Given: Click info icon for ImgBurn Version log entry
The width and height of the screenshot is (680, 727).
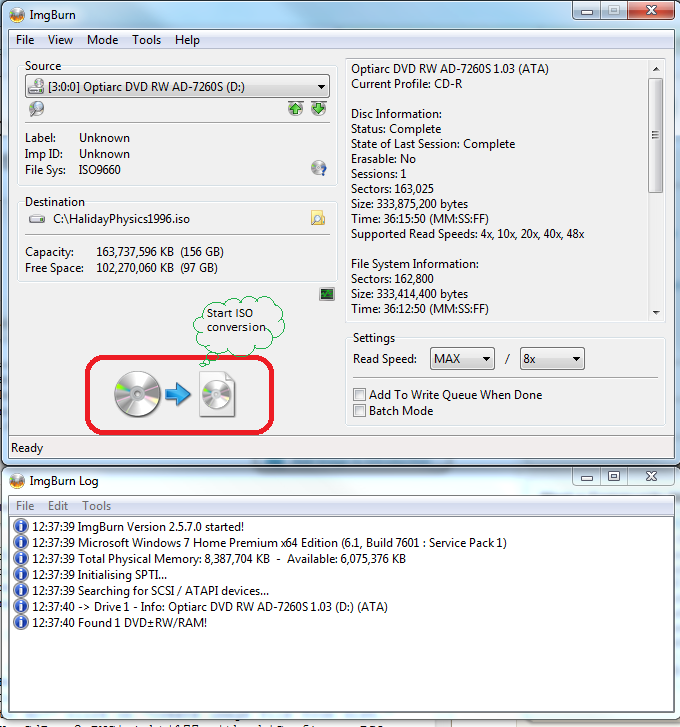Looking at the screenshot, I should (20, 526).
